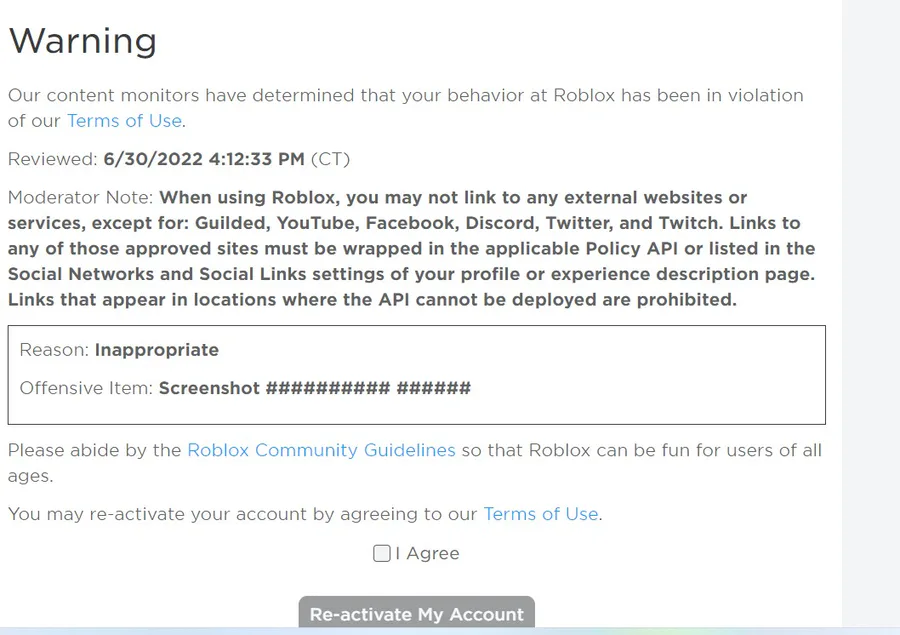Open Terms of Use link in first paragraph

click(124, 121)
